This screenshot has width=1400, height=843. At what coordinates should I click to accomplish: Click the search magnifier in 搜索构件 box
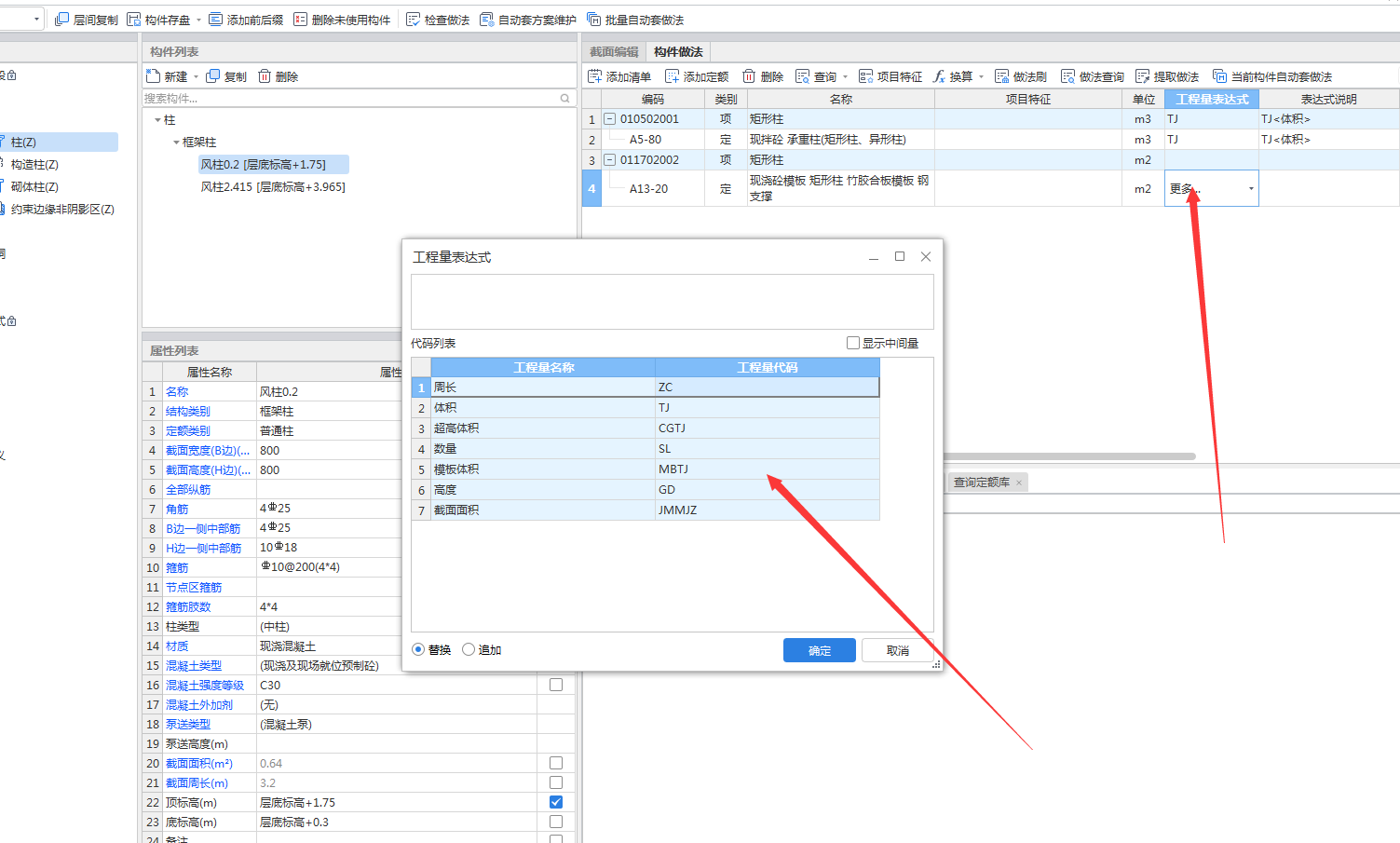click(564, 98)
